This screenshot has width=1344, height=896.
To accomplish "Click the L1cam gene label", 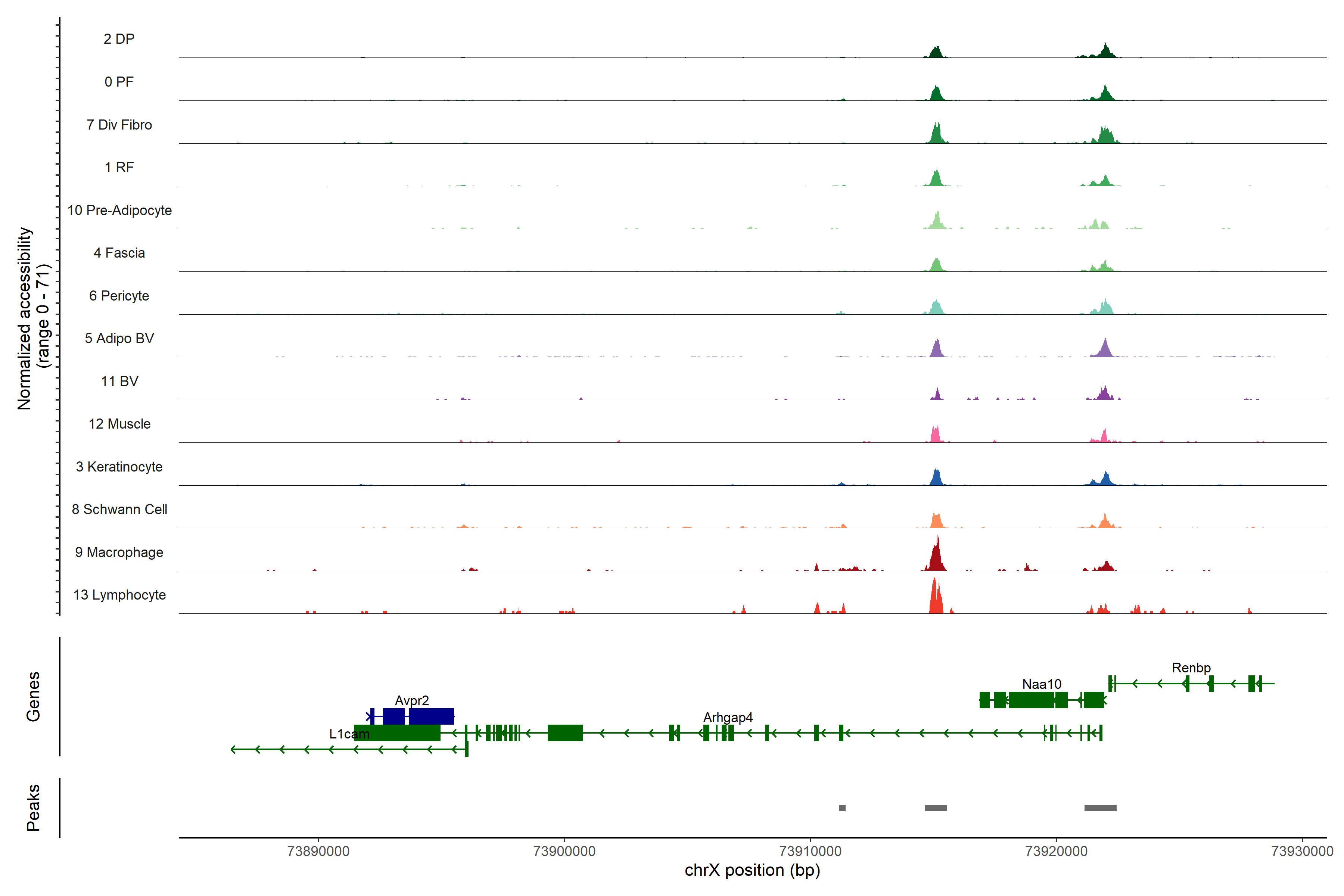I will 349,734.
